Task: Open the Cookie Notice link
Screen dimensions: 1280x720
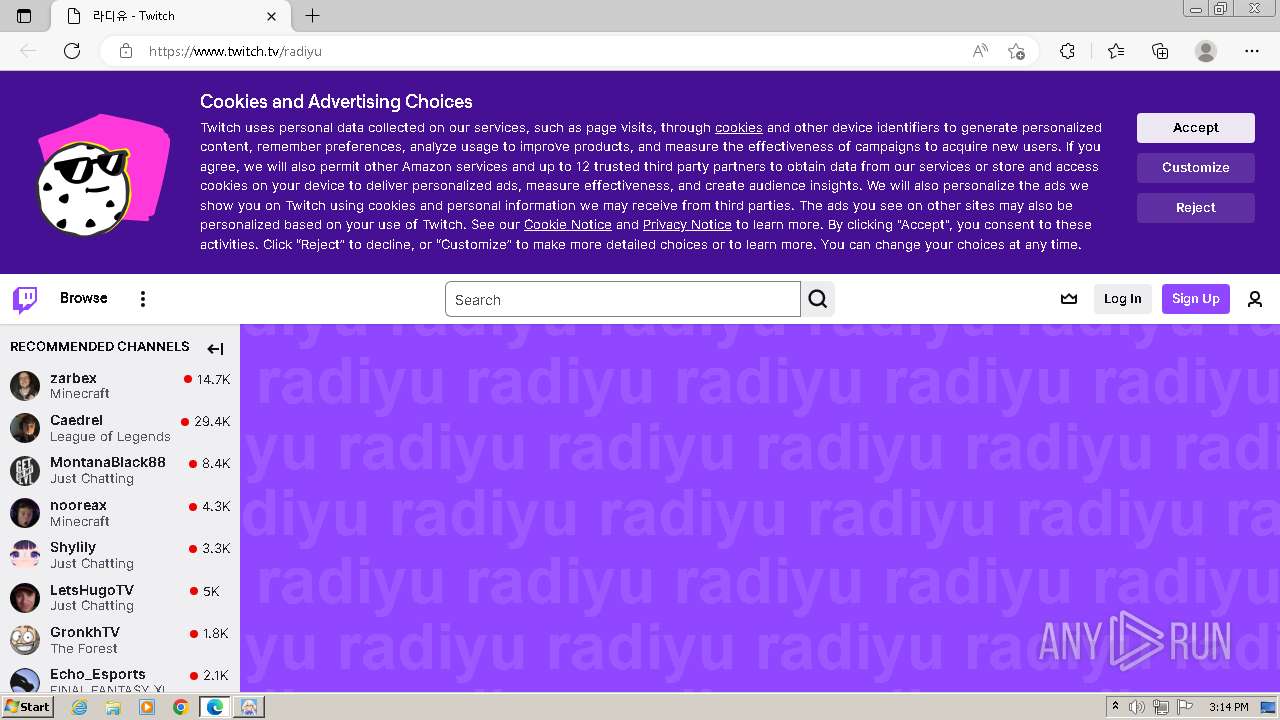Action: [x=568, y=225]
